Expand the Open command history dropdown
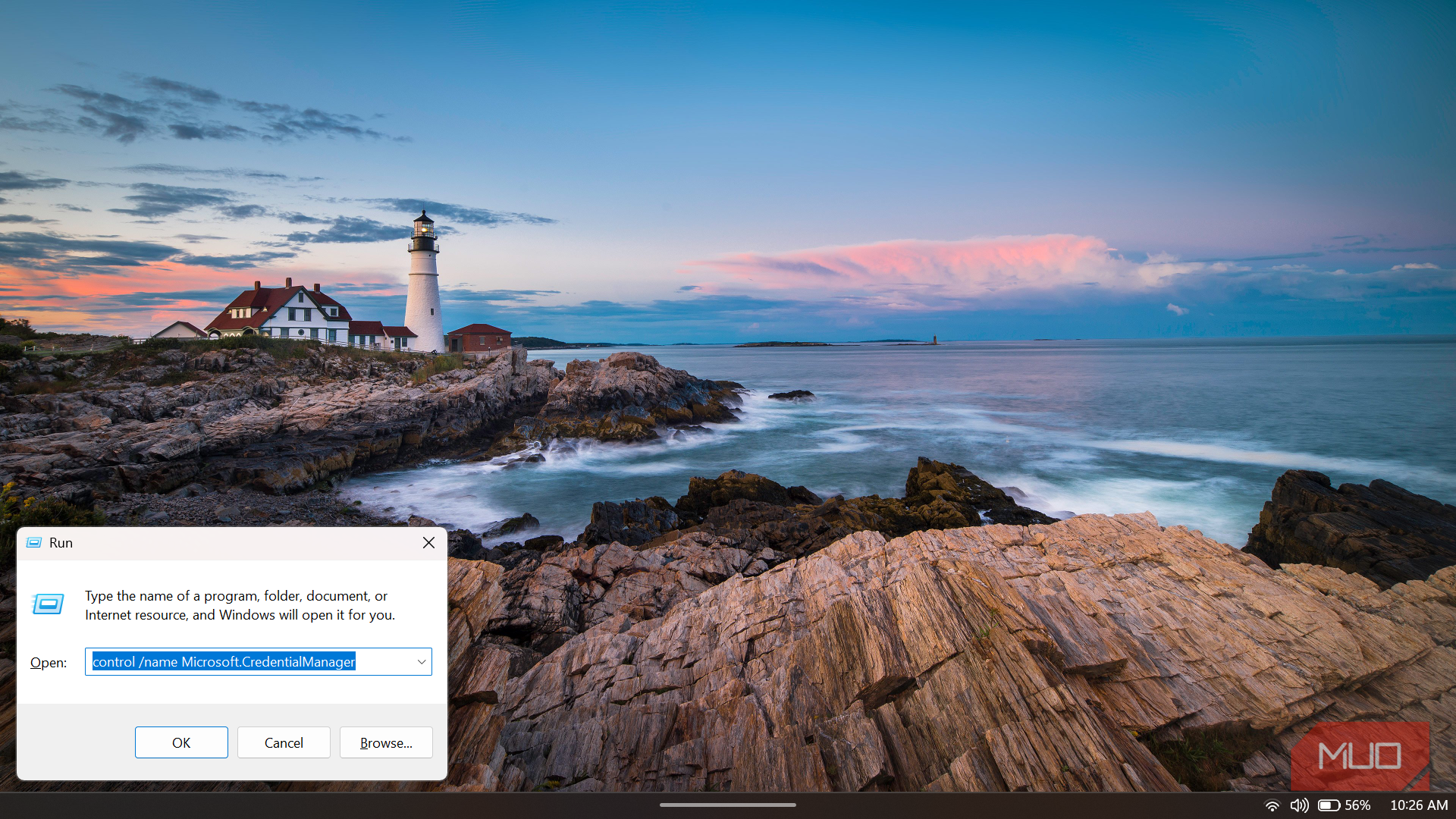1456x819 pixels. tap(422, 662)
